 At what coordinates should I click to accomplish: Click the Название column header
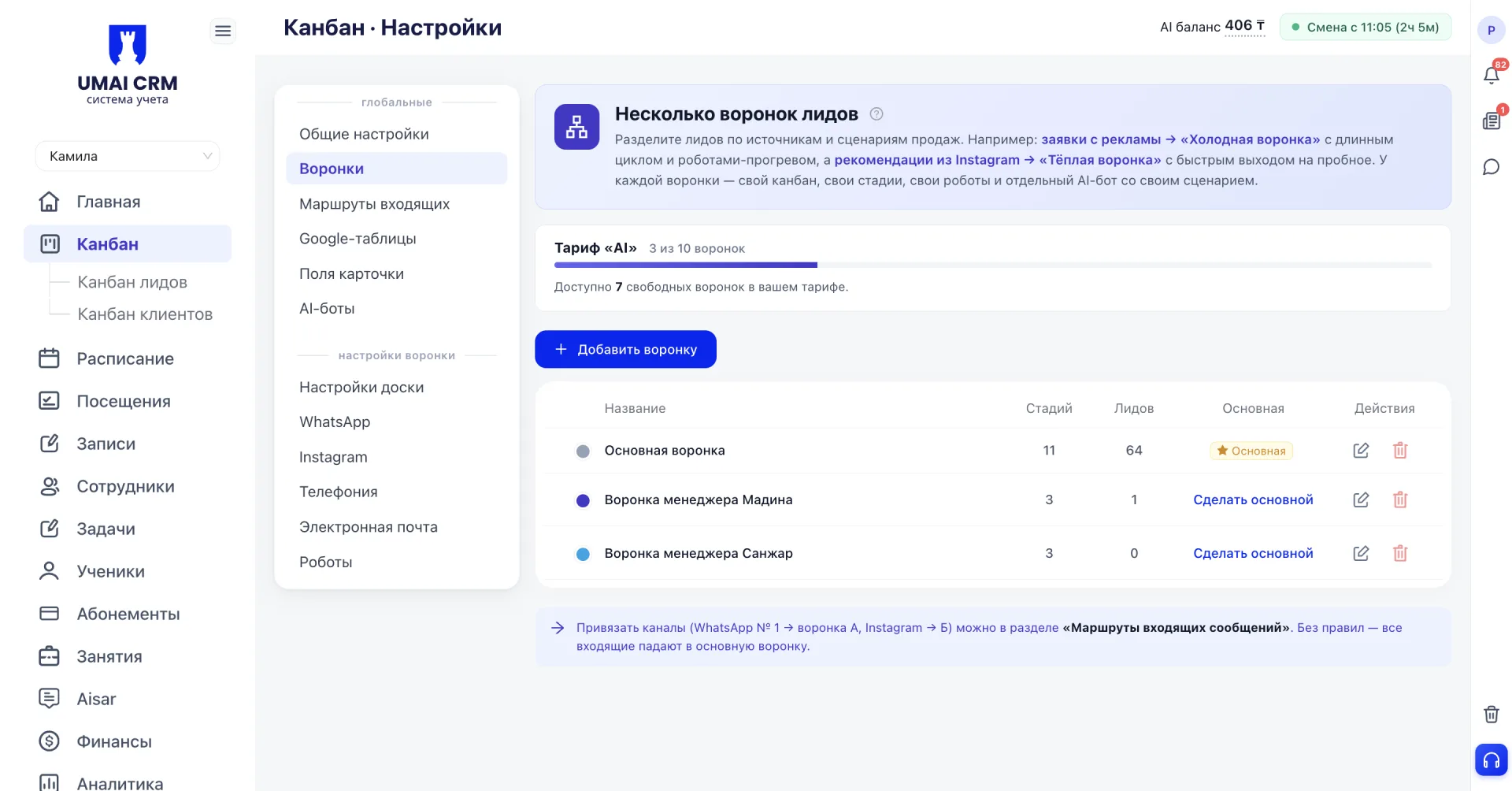click(x=635, y=408)
